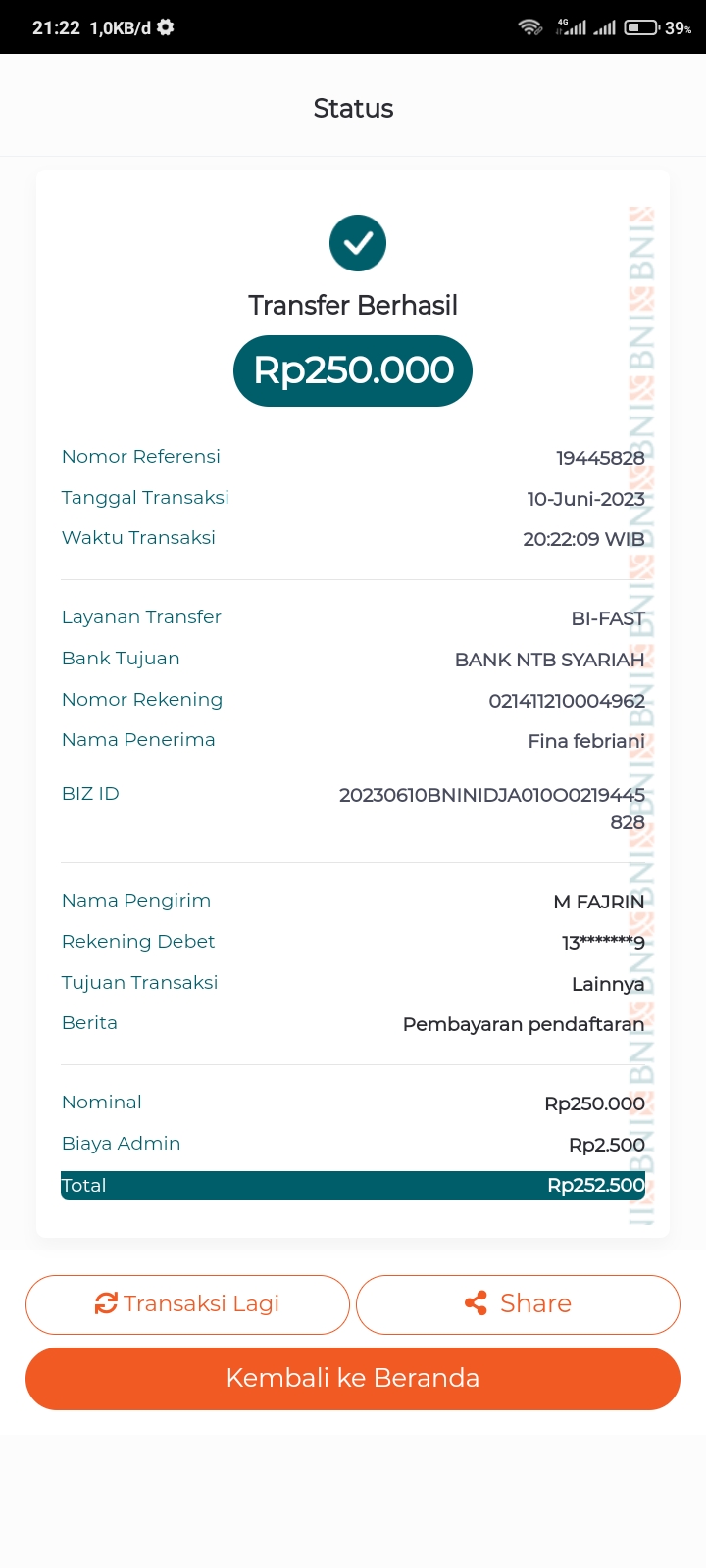Tap the Nomor Referensi value 19445828
This screenshot has height=1568, width=706.
pyautogui.click(x=600, y=458)
